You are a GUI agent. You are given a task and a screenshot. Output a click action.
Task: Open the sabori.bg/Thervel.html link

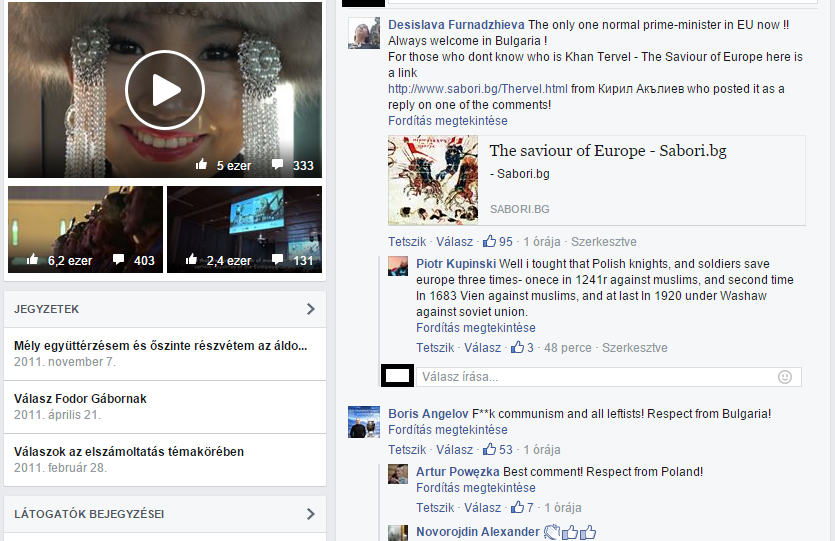tap(478, 89)
